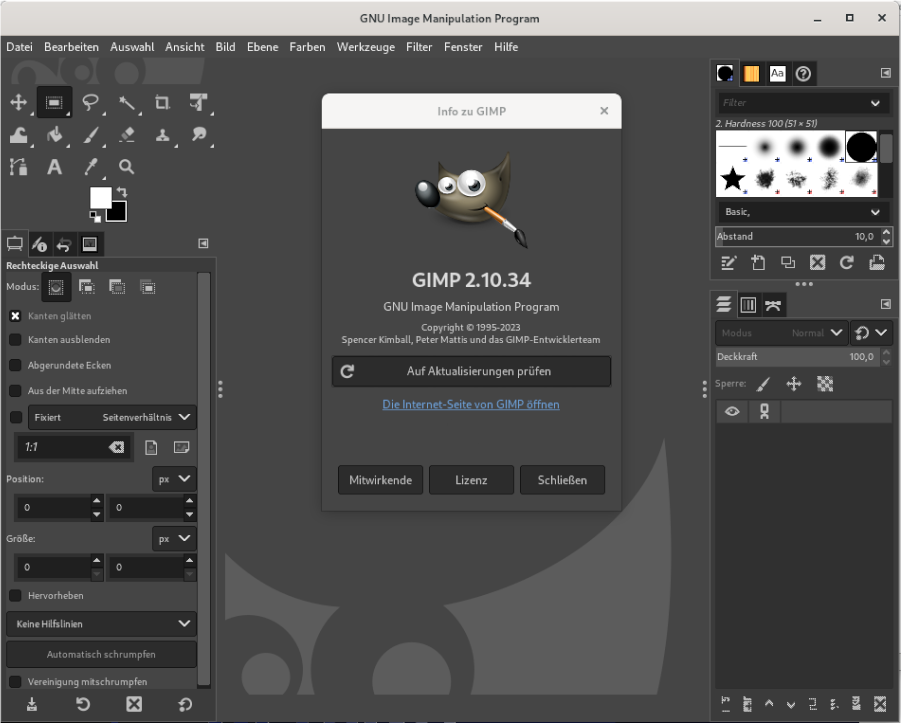Screen dimensions: 901x723
Task: Edit the selected brush icon
Action: [x=728, y=263]
